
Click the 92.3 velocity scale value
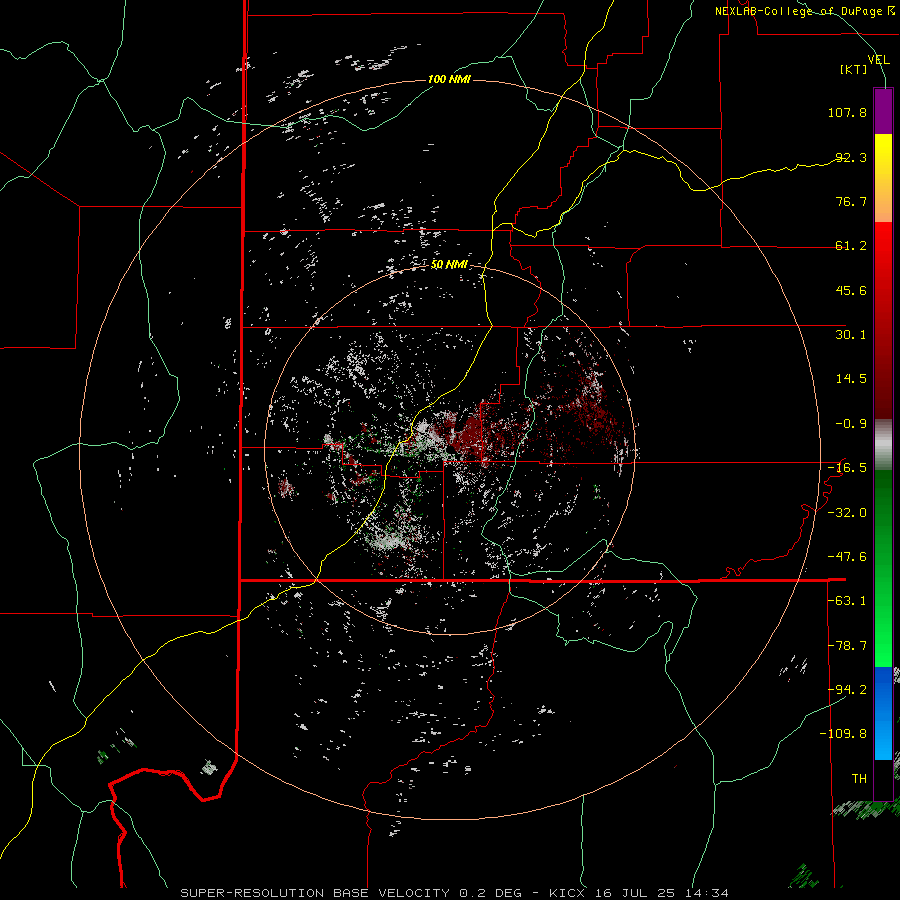[x=851, y=157]
